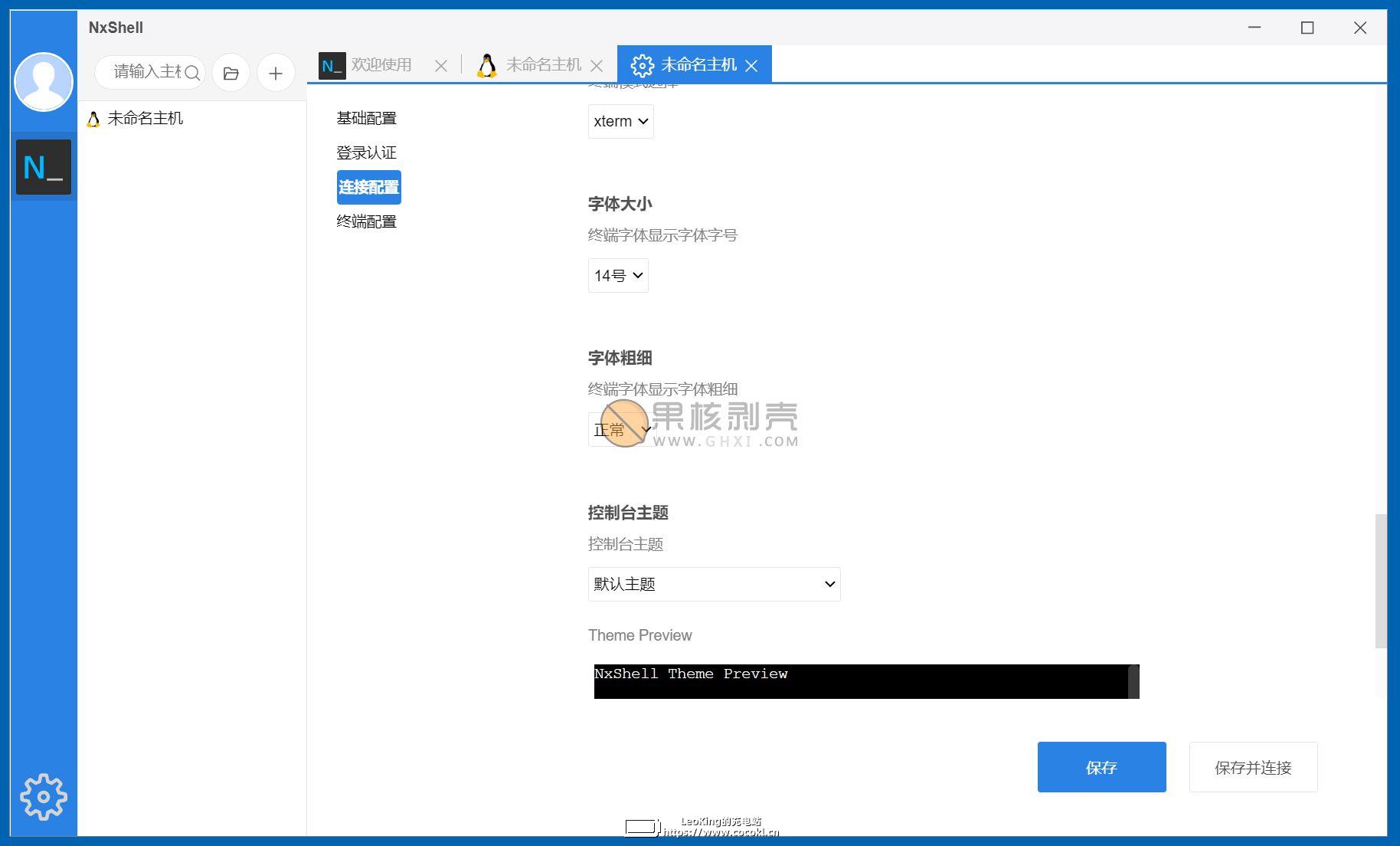
Task: Click the NxShell window title
Action: click(x=116, y=28)
